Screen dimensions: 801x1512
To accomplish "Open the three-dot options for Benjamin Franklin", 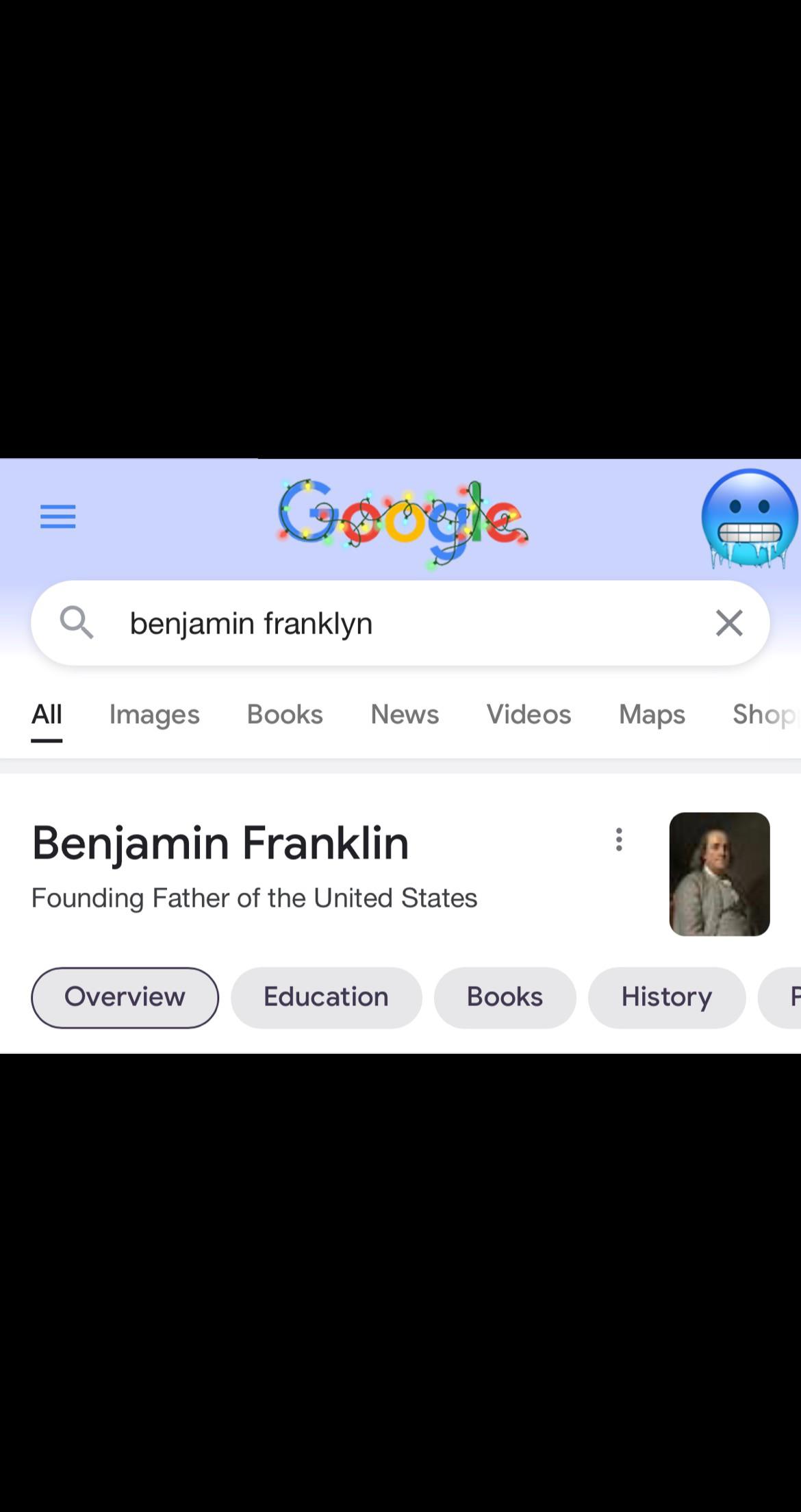I will pyautogui.click(x=619, y=839).
